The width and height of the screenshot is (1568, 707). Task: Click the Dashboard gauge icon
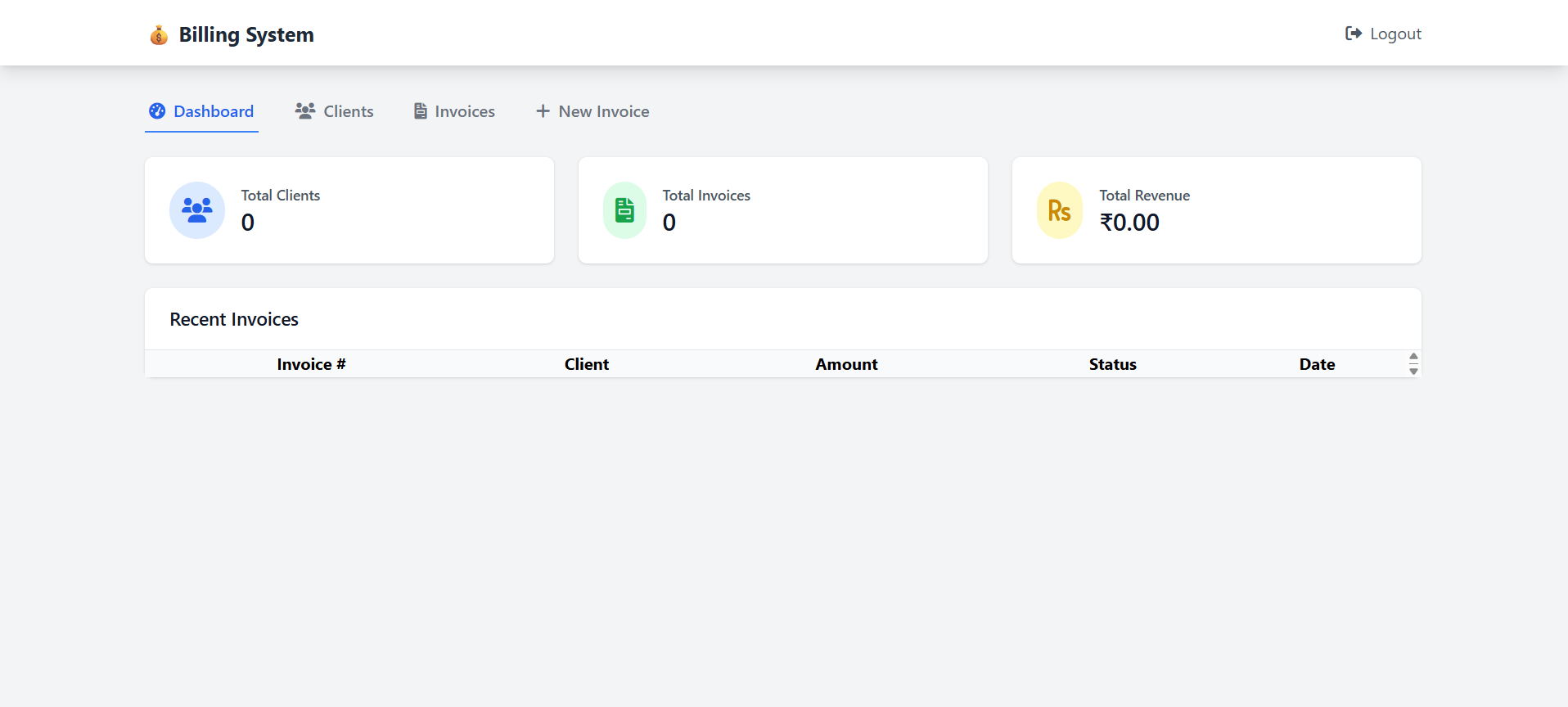(x=157, y=111)
